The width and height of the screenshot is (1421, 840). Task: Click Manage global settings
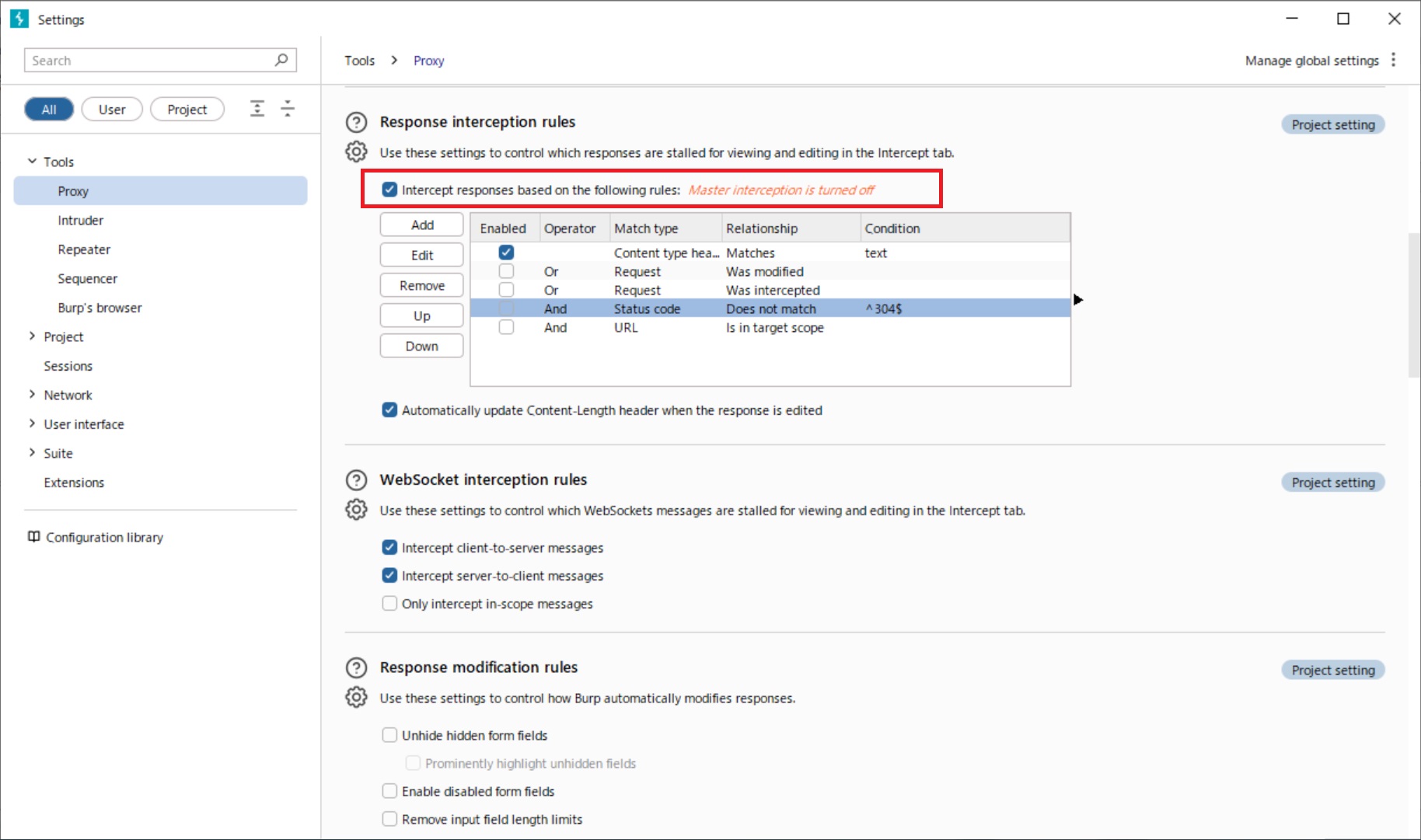click(1312, 61)
